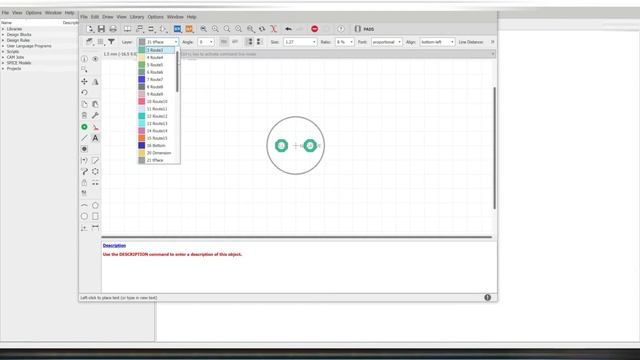The height and width of the screenshot is (360, 640).
Task: Expand Libraries in Control Panel tree
Action: (3, 29)
